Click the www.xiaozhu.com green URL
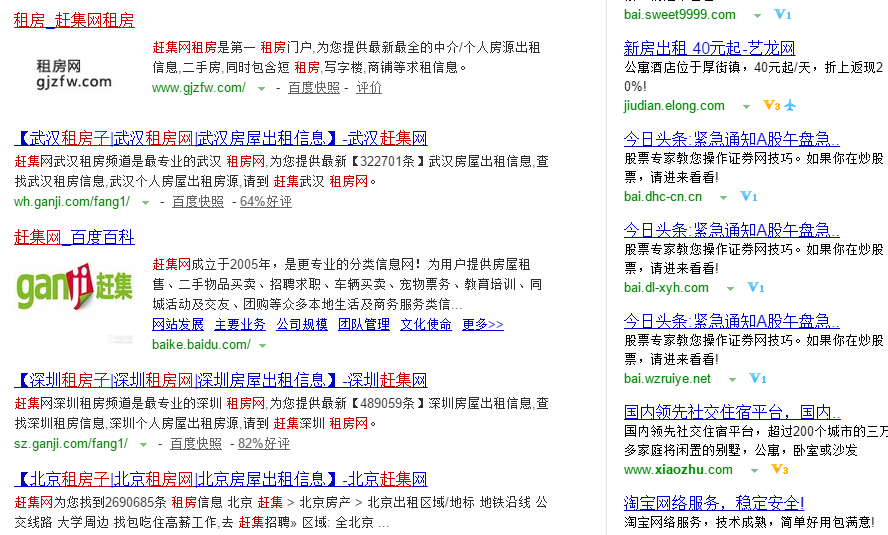888x535 pixels. coord(678,469)
